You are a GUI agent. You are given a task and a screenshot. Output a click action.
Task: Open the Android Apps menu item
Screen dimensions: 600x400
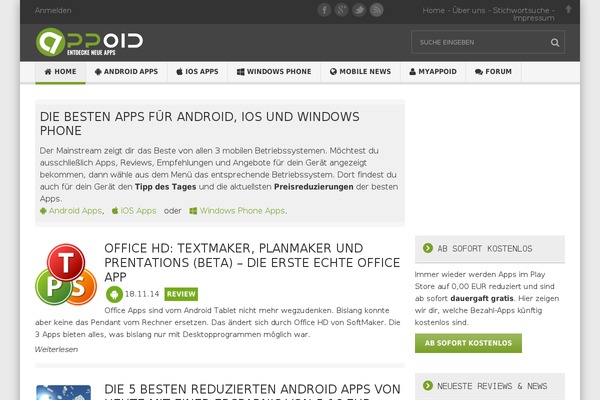click(126, 72)
